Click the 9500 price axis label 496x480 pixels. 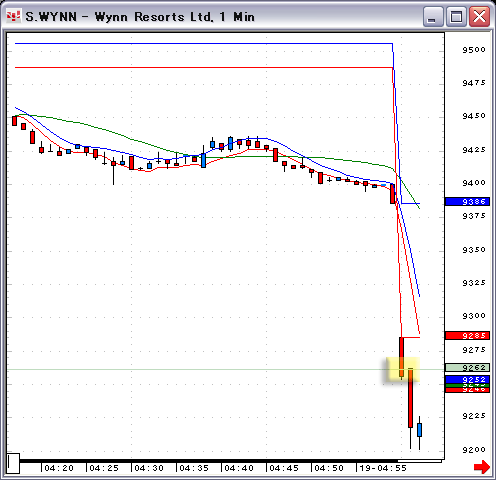pyautogui.click(x=474, y=50)
